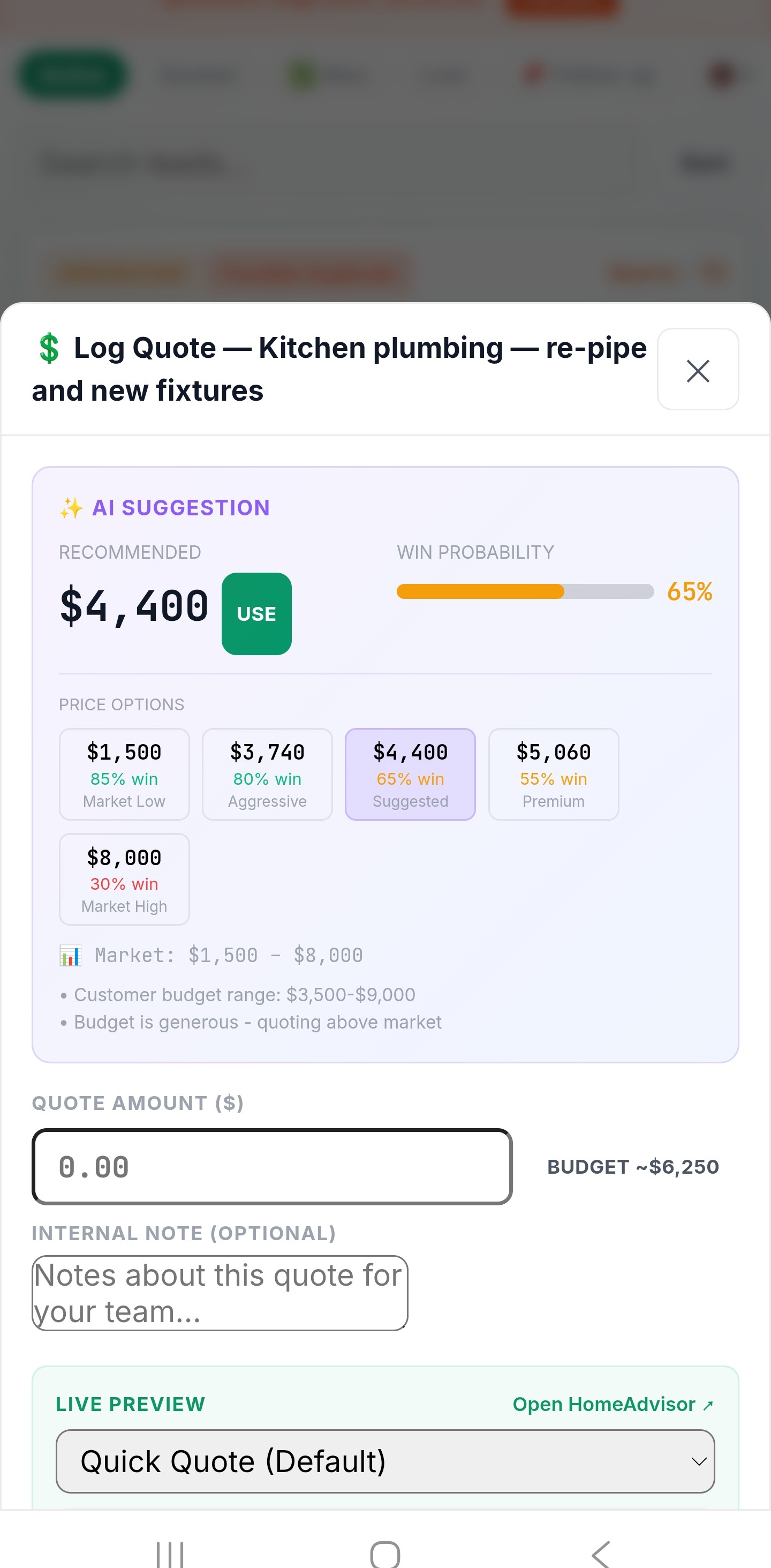Click the Budget ~$6,250 label
The width and height of the screenshot is (771, 1568).
633,1166
